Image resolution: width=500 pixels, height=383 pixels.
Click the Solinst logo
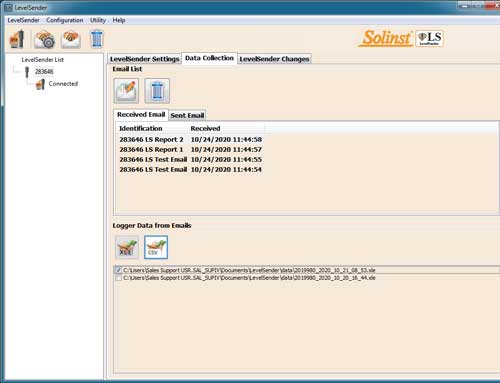(386, 38)
